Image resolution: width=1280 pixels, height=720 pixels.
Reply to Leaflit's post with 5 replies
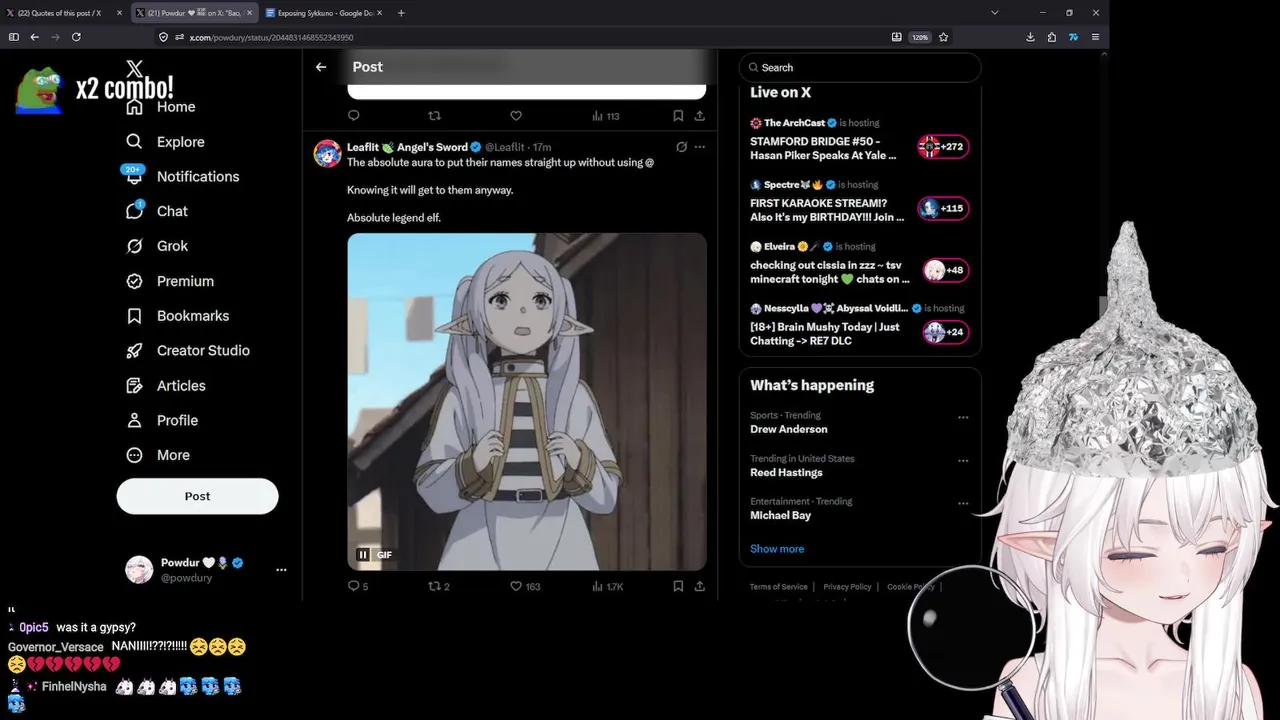(358, 586)
